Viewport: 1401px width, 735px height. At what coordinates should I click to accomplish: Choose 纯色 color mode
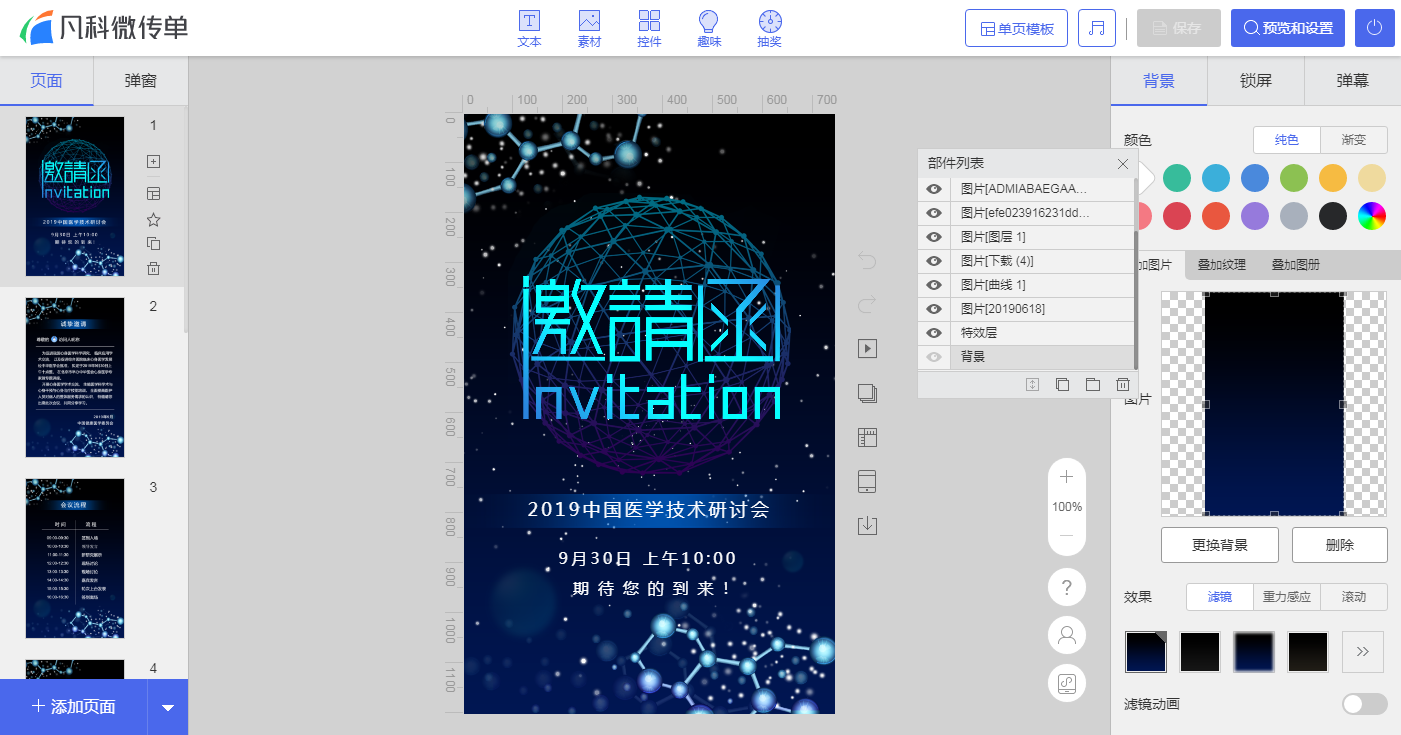click(x=1287, y=140)
